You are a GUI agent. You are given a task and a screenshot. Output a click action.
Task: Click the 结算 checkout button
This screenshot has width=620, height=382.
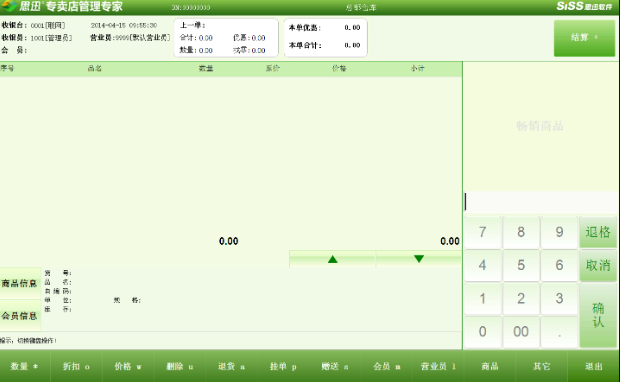pos(584,38)
